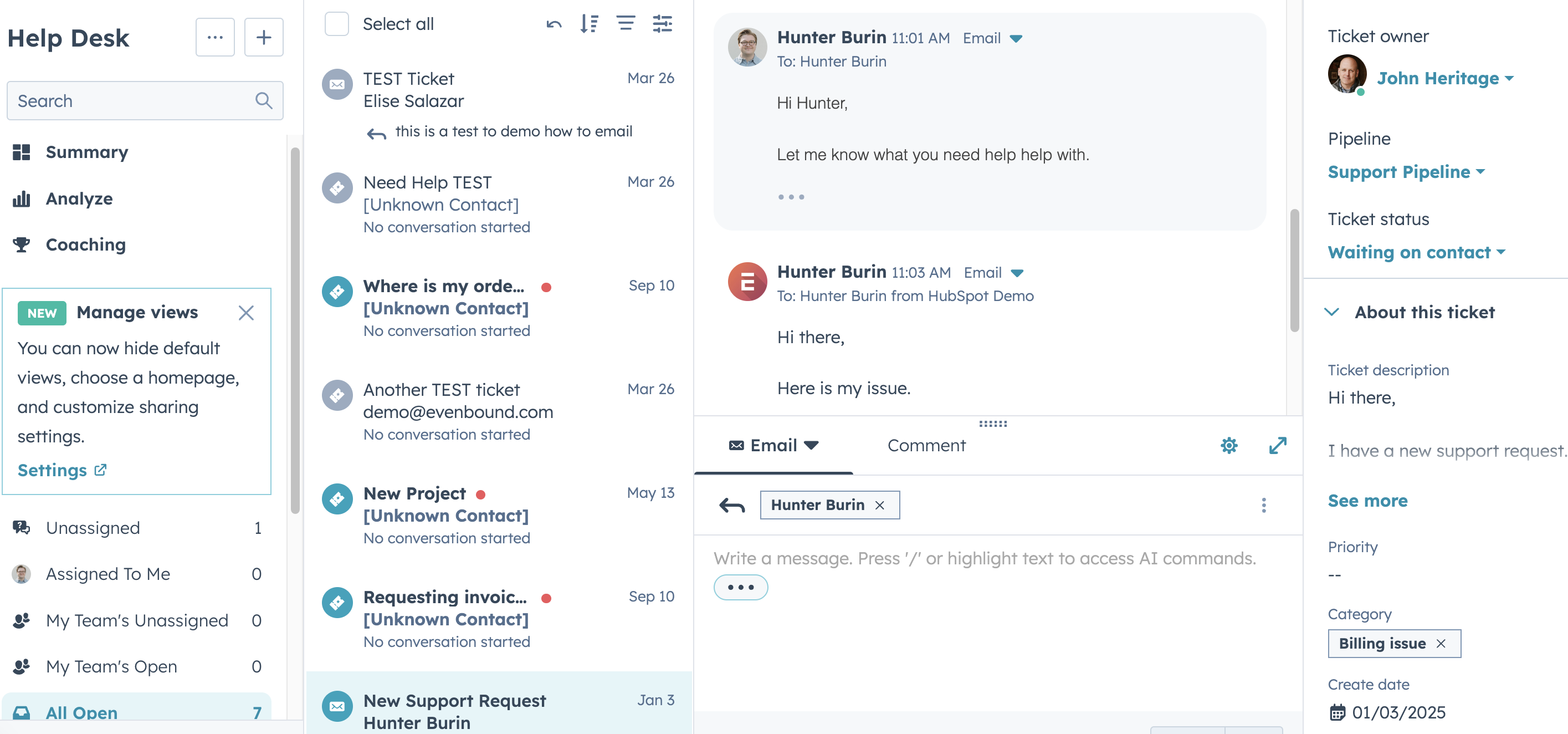Image resolution: width=1568 pixels, height=734 pixels.
Task: Click the plus button to create ticket
Action: pos(264,38)
